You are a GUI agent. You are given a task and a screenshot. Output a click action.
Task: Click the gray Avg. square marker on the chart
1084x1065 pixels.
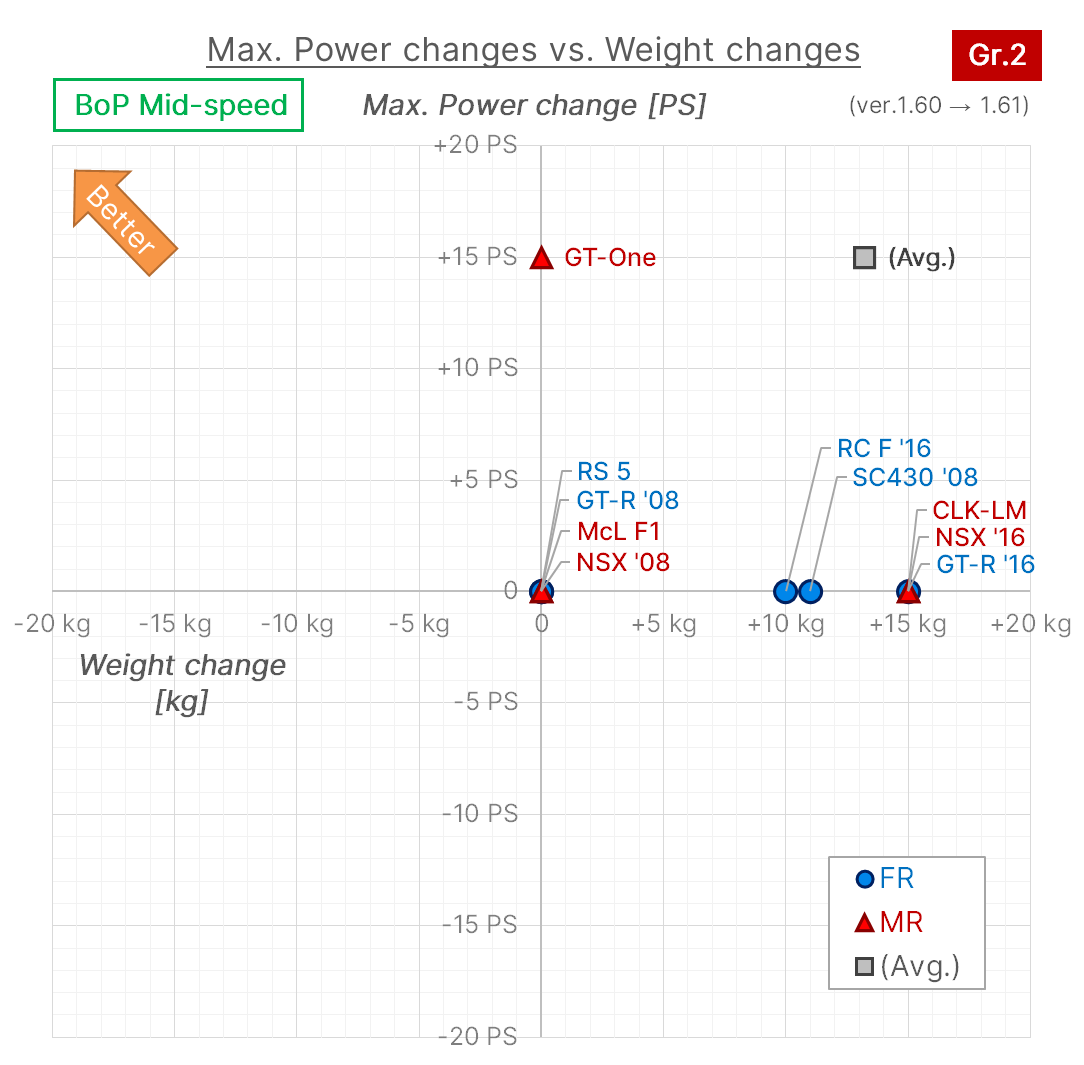864,258
